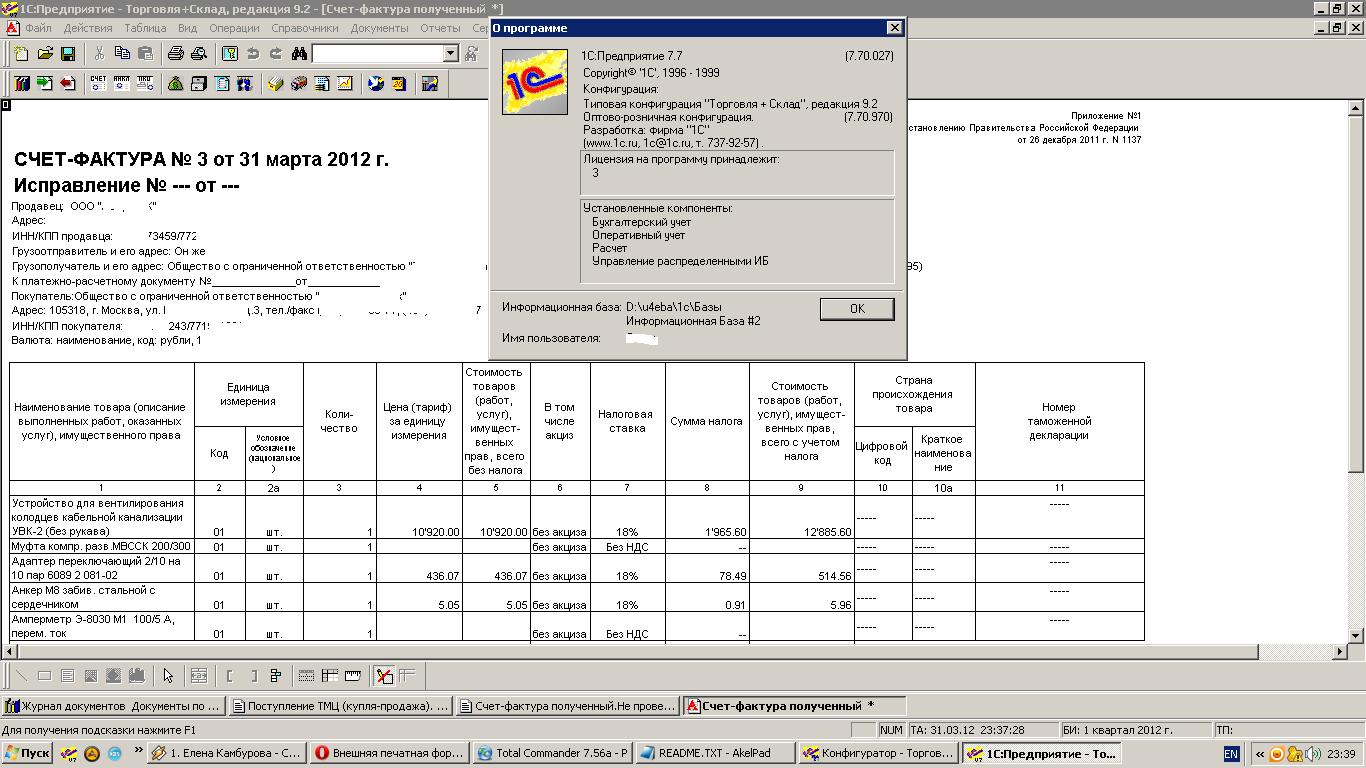Open the Файл menu
1366x768 pixels.
[x=38, y=28]
